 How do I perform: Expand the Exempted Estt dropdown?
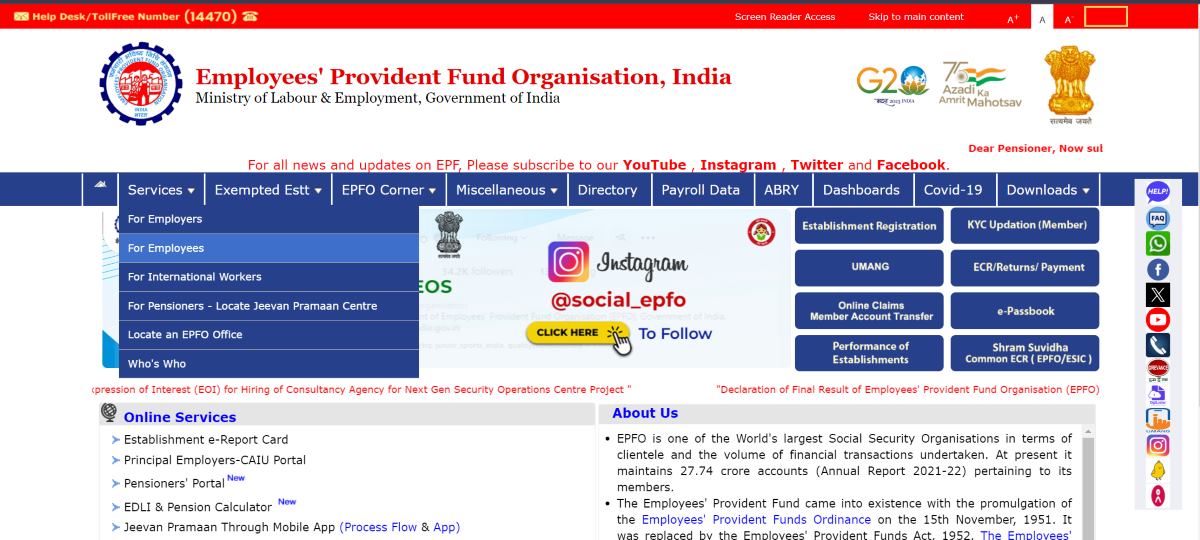click(268, 190)
